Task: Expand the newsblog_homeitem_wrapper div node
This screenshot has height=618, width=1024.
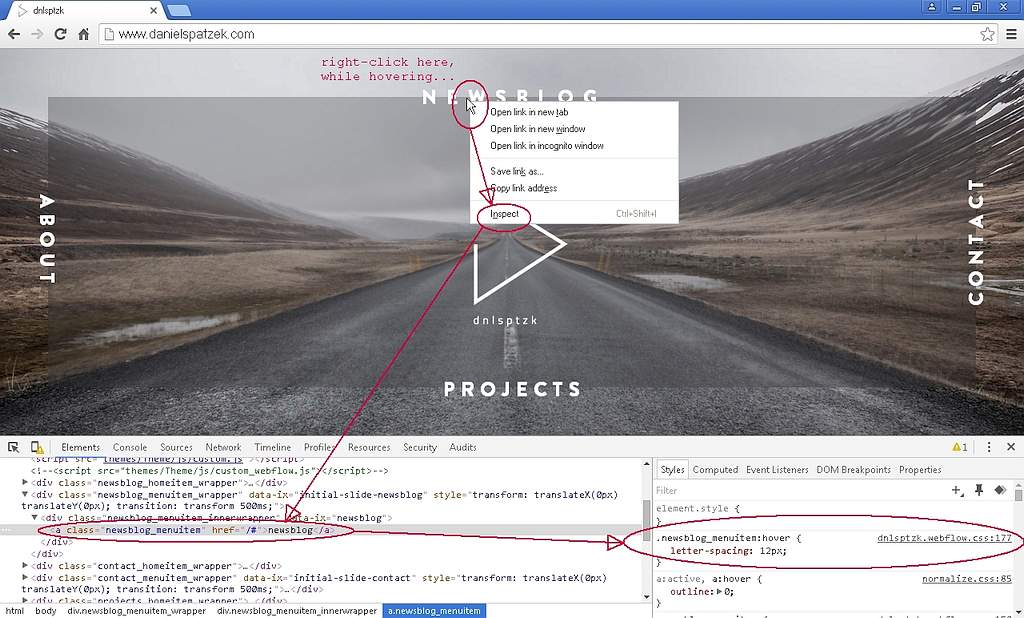Action: [25, 482]
